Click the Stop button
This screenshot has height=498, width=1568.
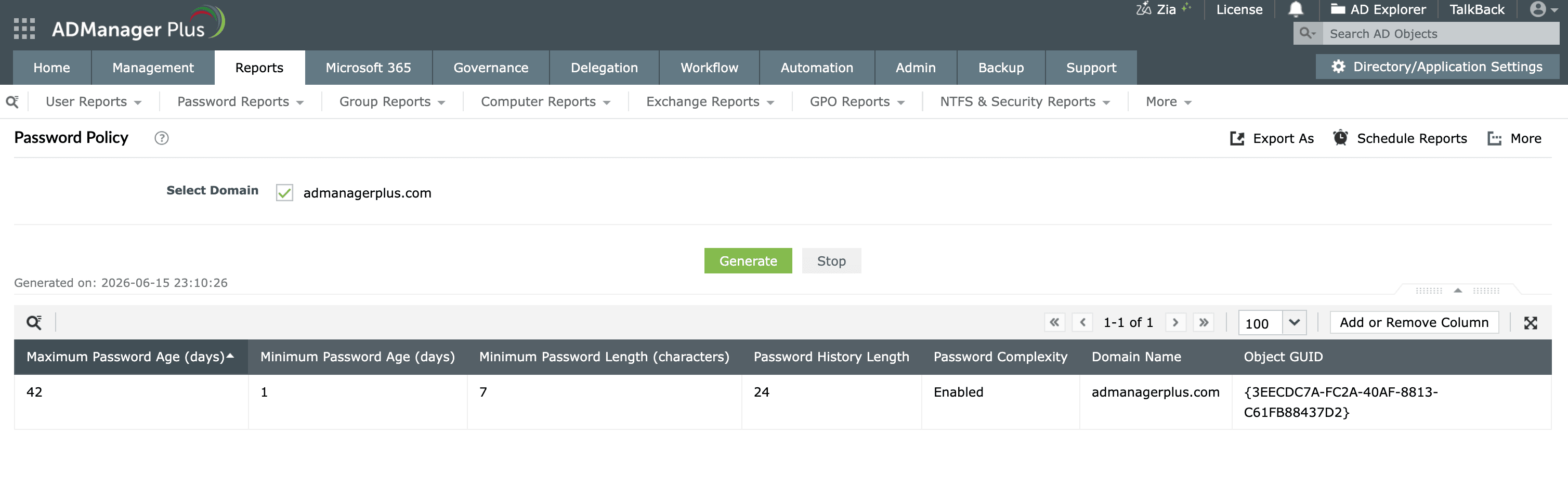(831, 260)
